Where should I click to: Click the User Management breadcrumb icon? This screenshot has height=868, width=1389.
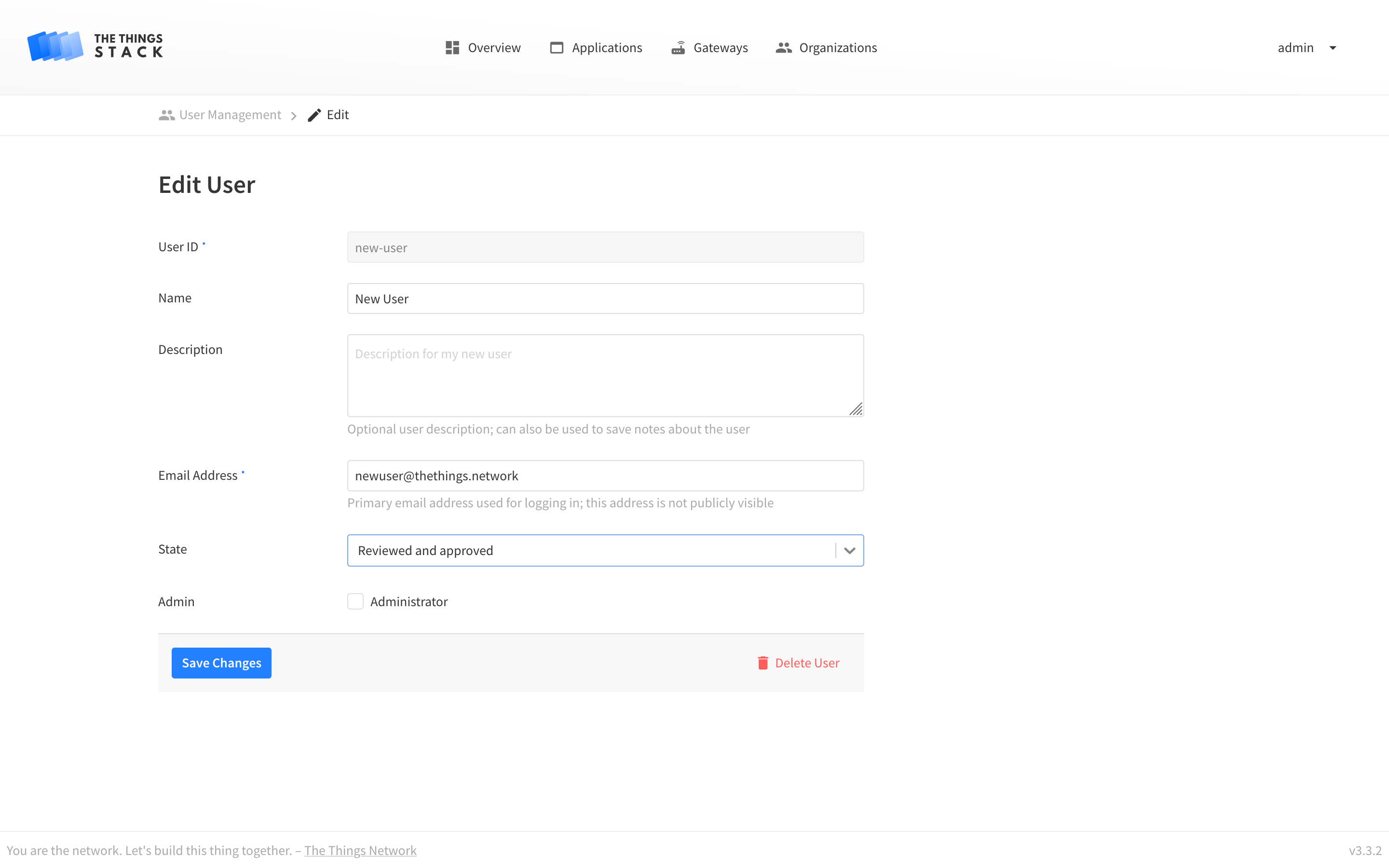point(166,115)
